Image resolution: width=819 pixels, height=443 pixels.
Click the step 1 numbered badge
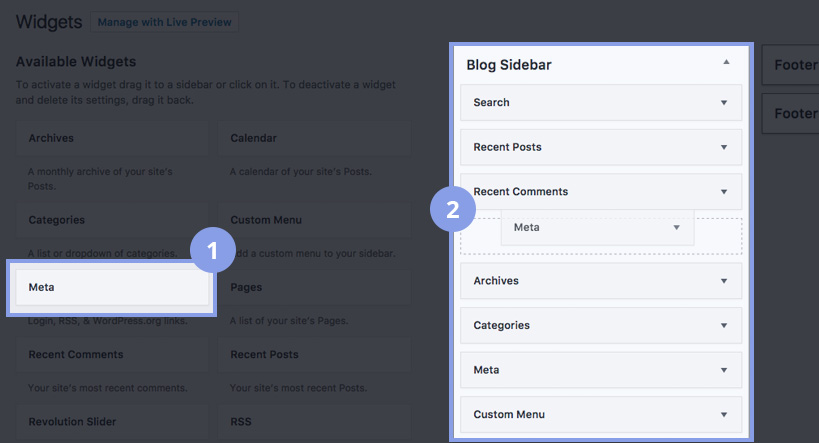pyautogui.click(x=211, y=249)
